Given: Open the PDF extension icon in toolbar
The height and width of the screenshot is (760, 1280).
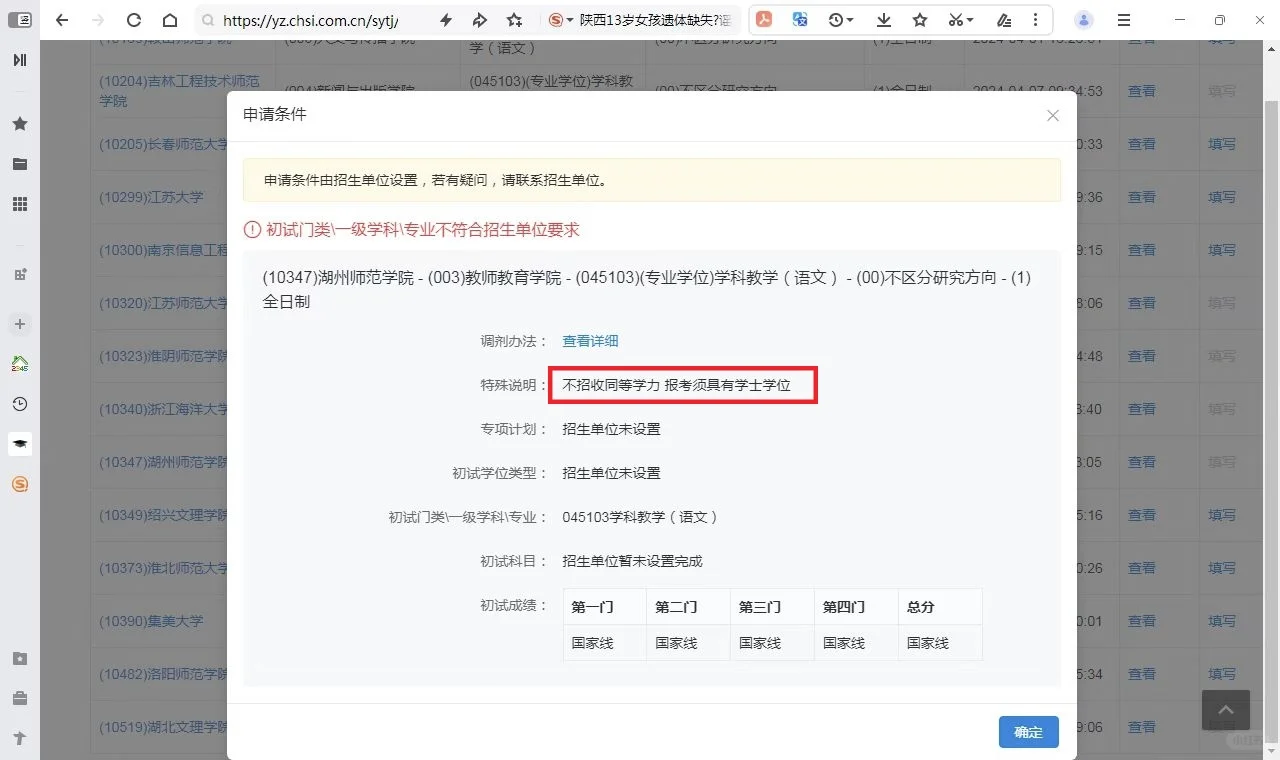Looking at the screenshot, I should [x=764, y=20].
